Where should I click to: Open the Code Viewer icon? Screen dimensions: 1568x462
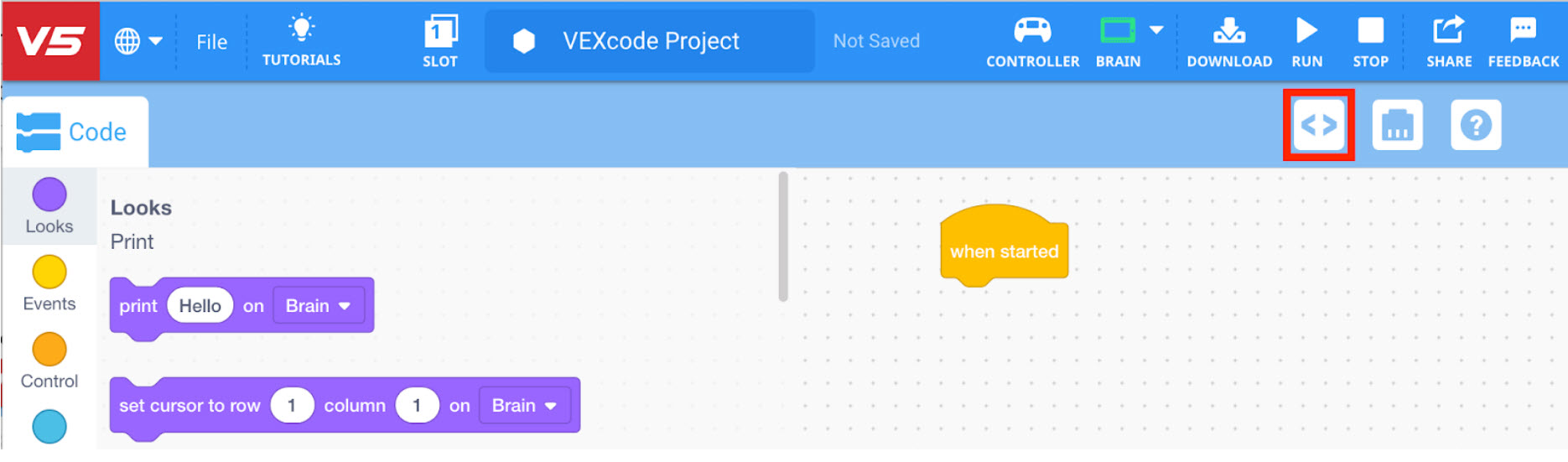pyautogui.click(x=1318, y=126)
